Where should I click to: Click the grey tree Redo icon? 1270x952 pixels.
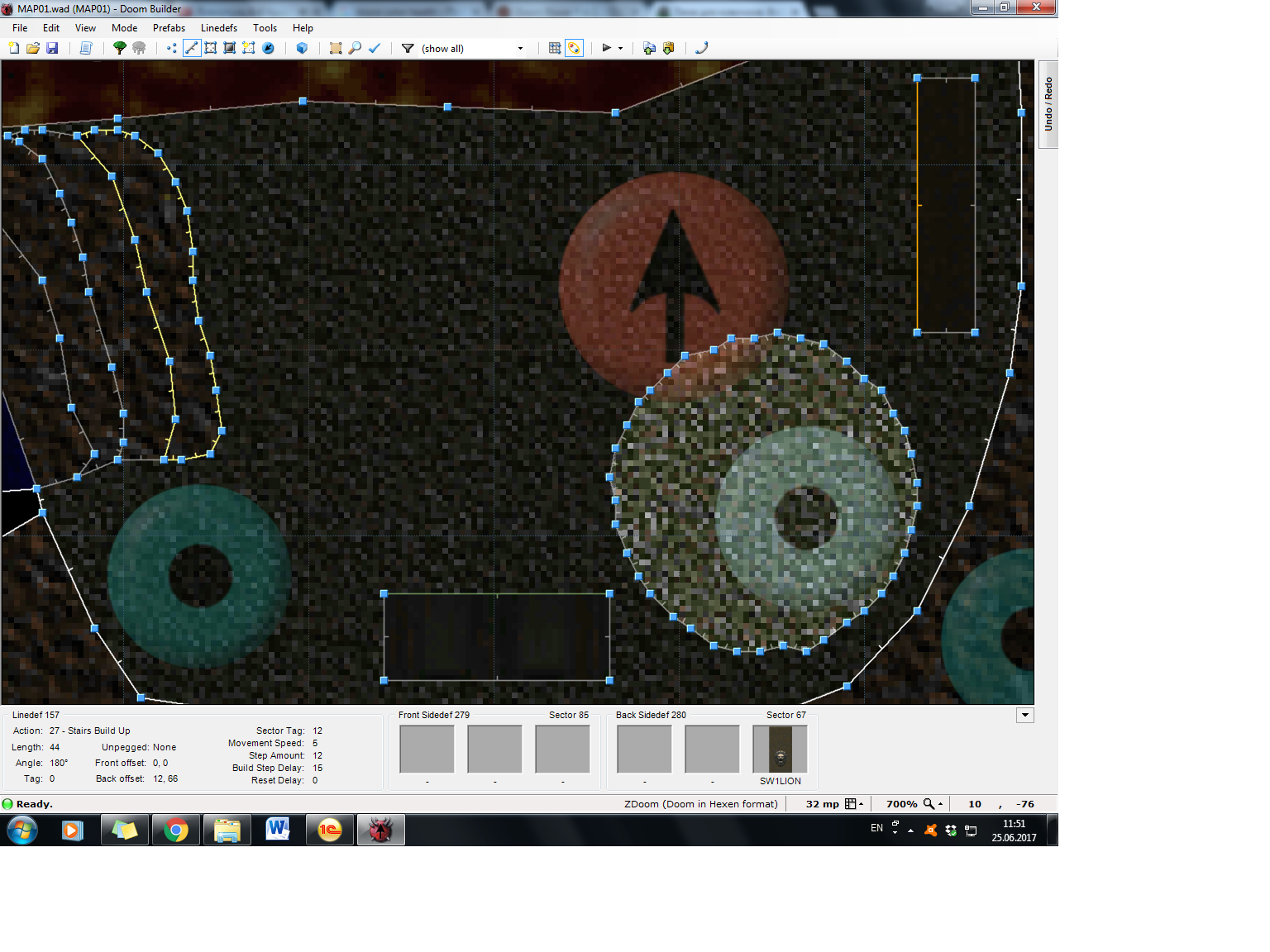(139, 48)
